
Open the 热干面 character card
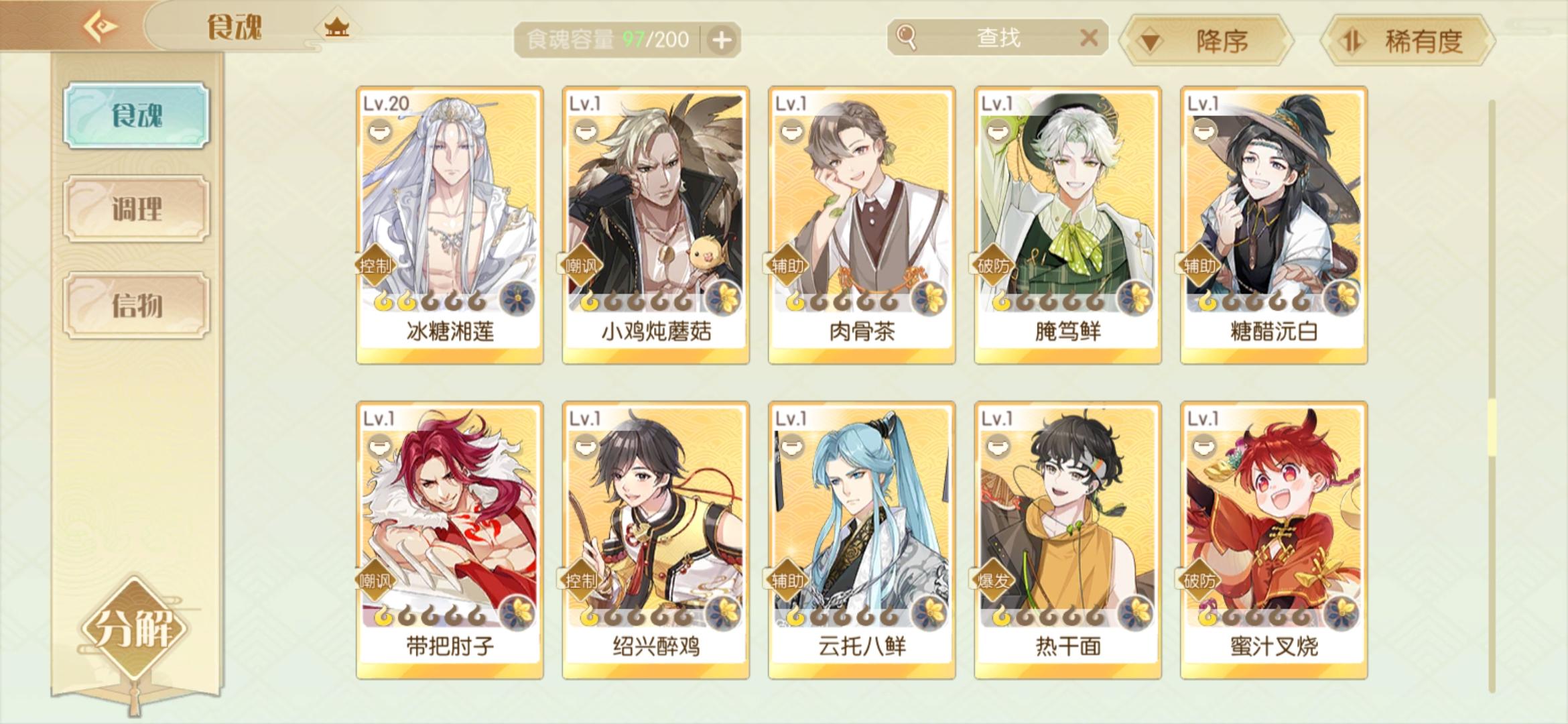(1067, 540)
